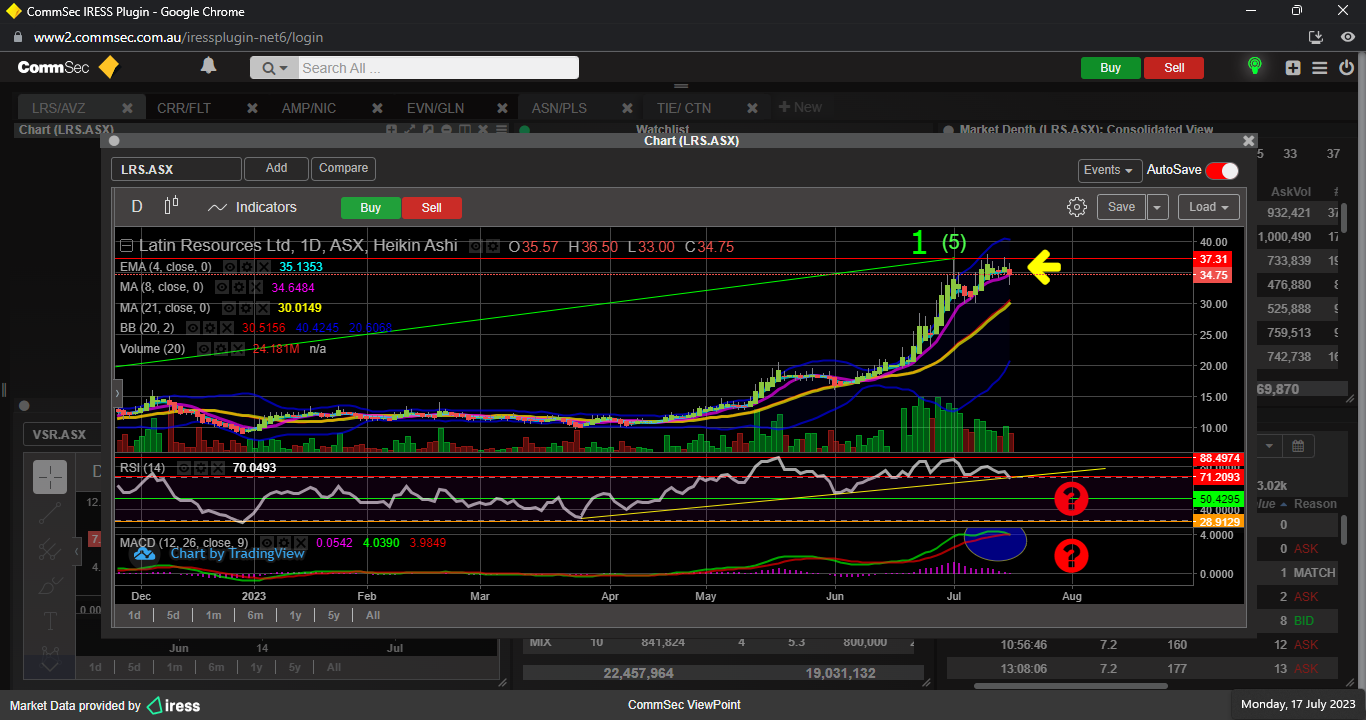Screen dimensions: 1366x720
Task: Select the text tool in VSR.ASX chart
Action: (x=50, y=621)
